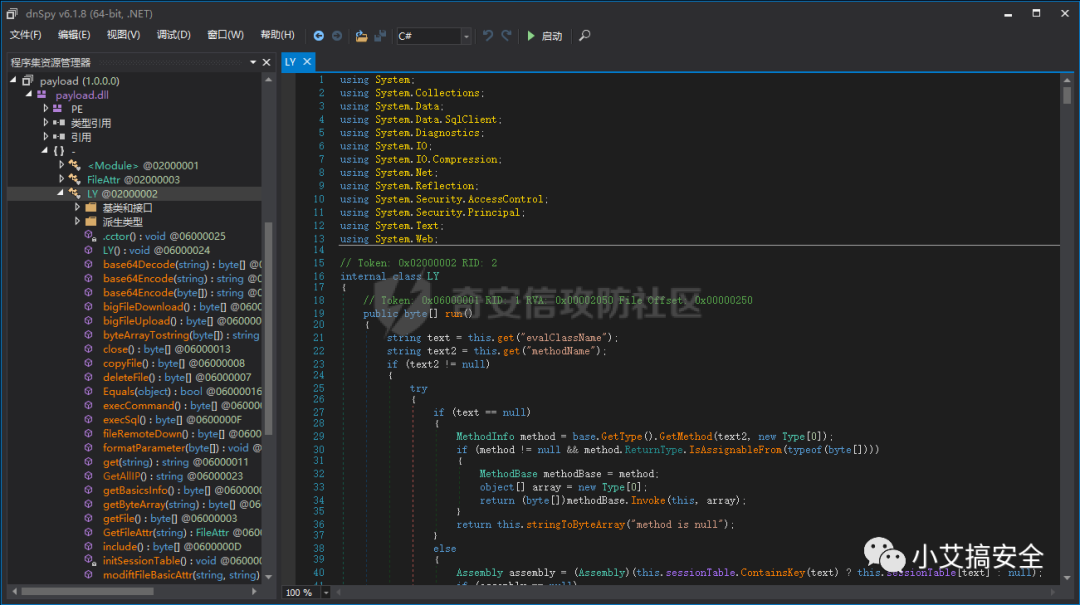This screenshot has height=605, width=1080.
Task: Open file with the folder toolbar icon
Action: pyautogui.click(x=361, y=36)
